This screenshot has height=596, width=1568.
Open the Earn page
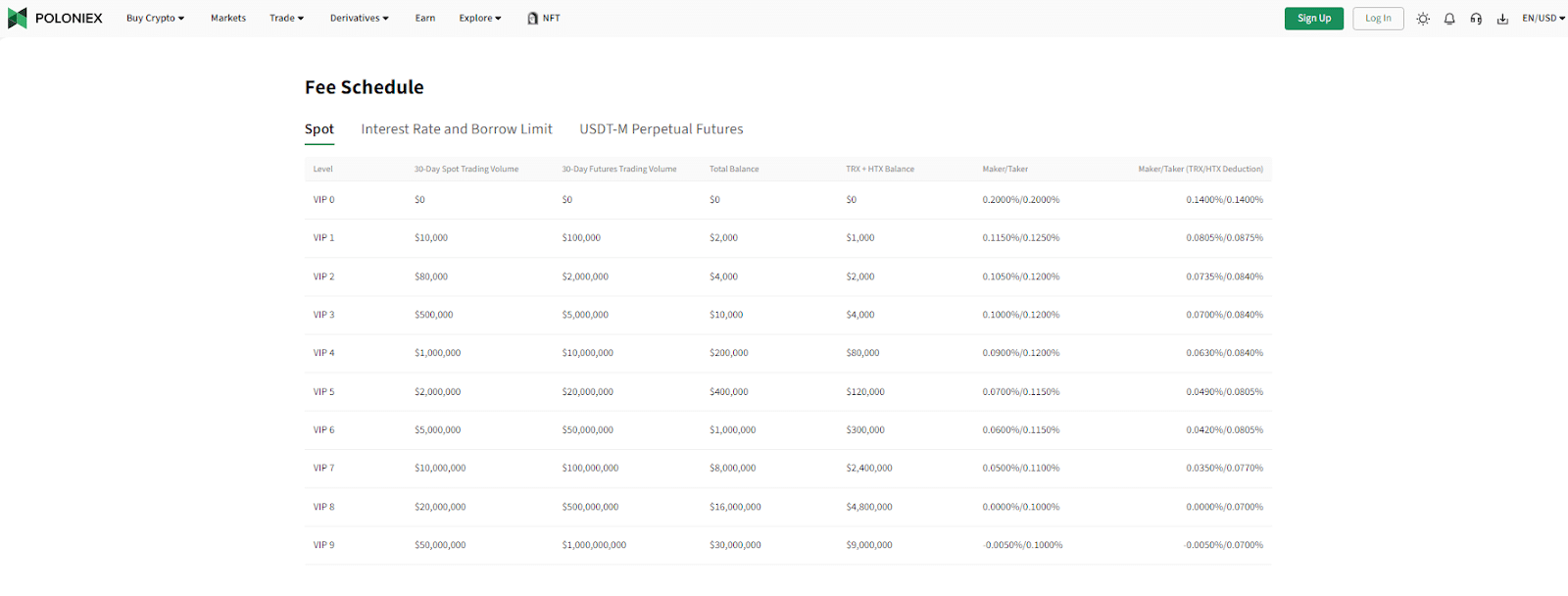point(425,19)
